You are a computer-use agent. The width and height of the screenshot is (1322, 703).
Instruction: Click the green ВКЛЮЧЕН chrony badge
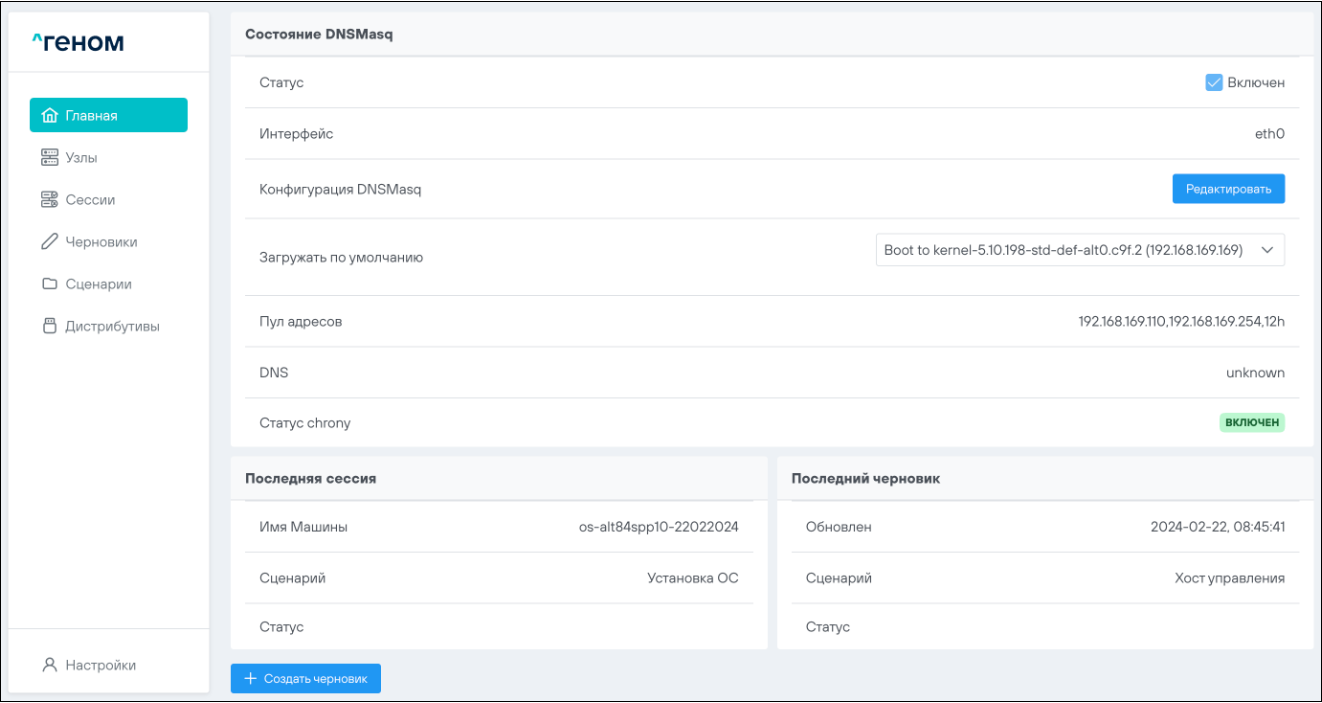pyautogui.click(x=1251, y=423)
